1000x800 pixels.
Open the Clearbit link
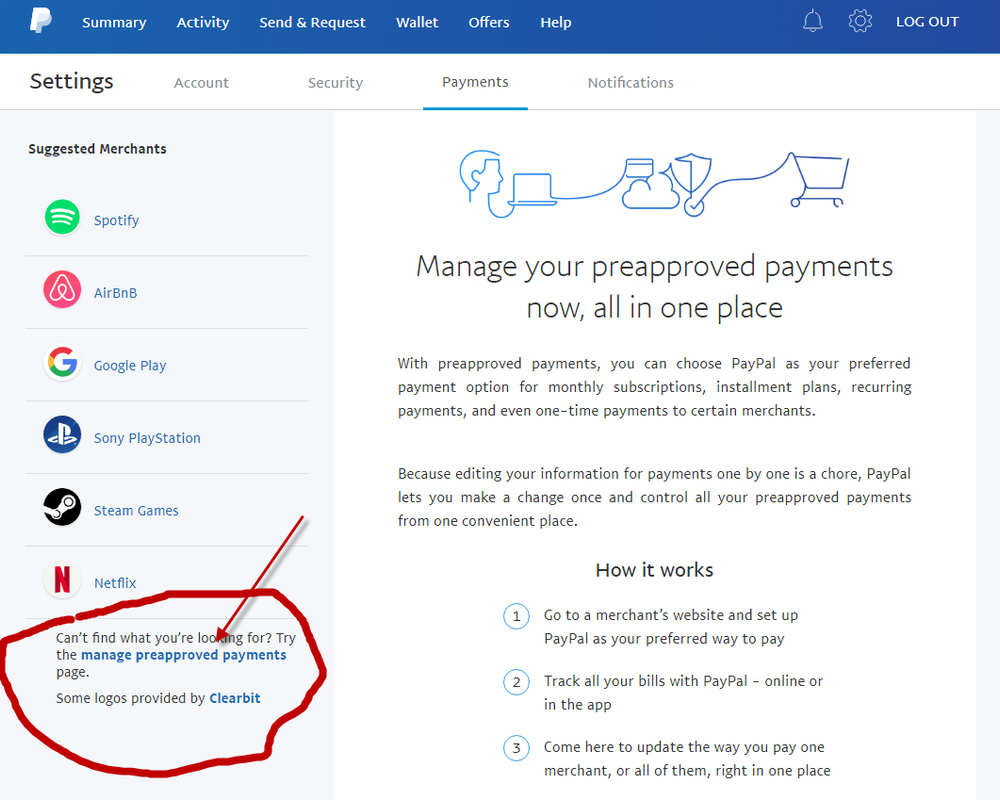235,698
